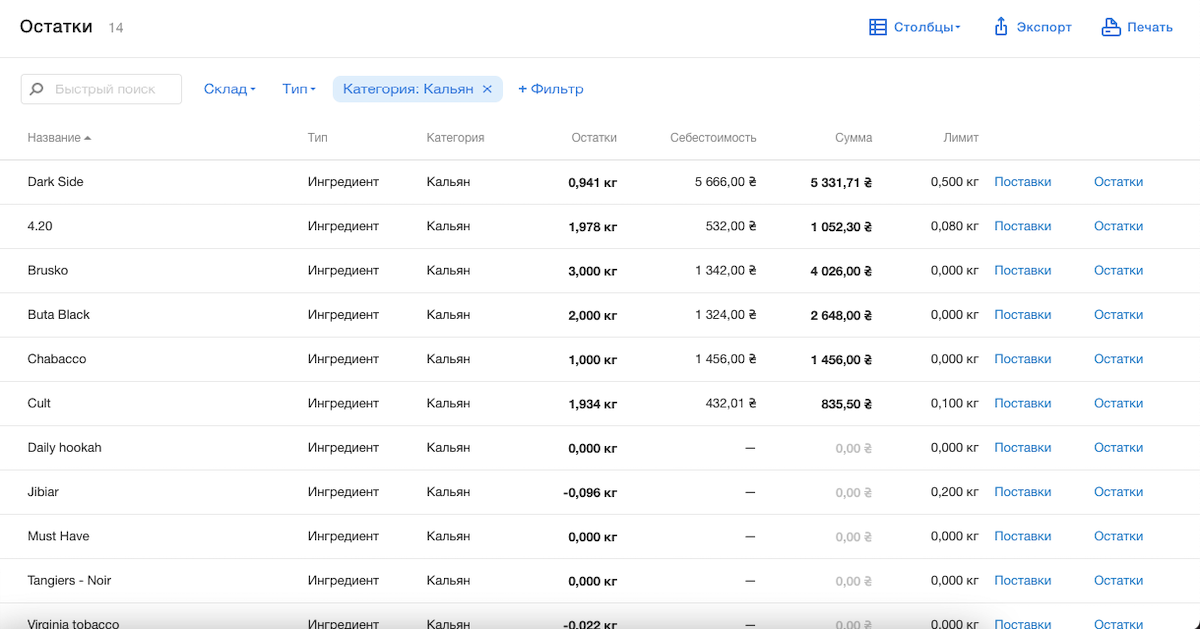Select the Must Have row name
Viewport: 1200px width, 629px height.
59,536
